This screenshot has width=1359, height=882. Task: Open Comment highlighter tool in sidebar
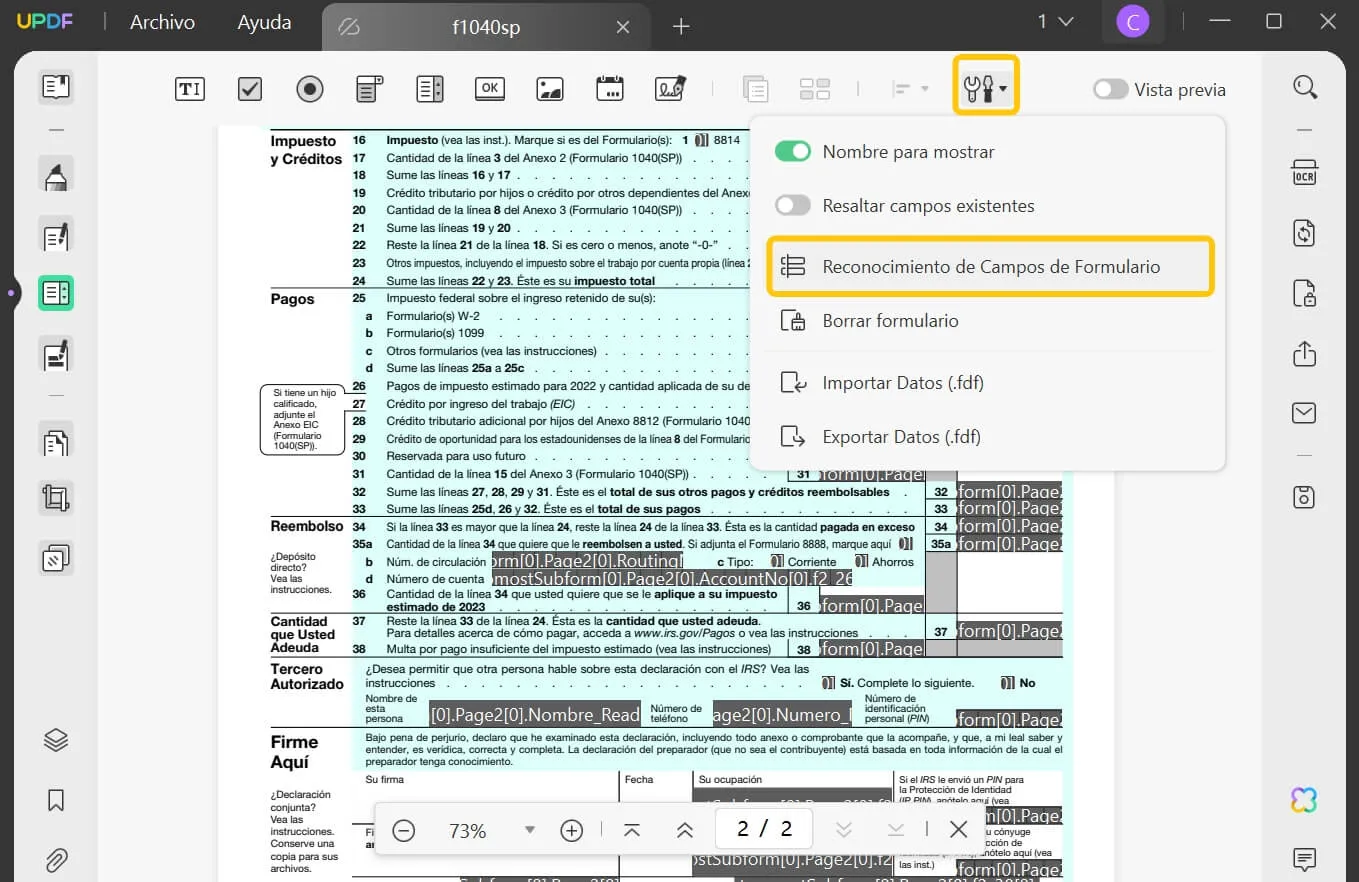pos(56,176)
